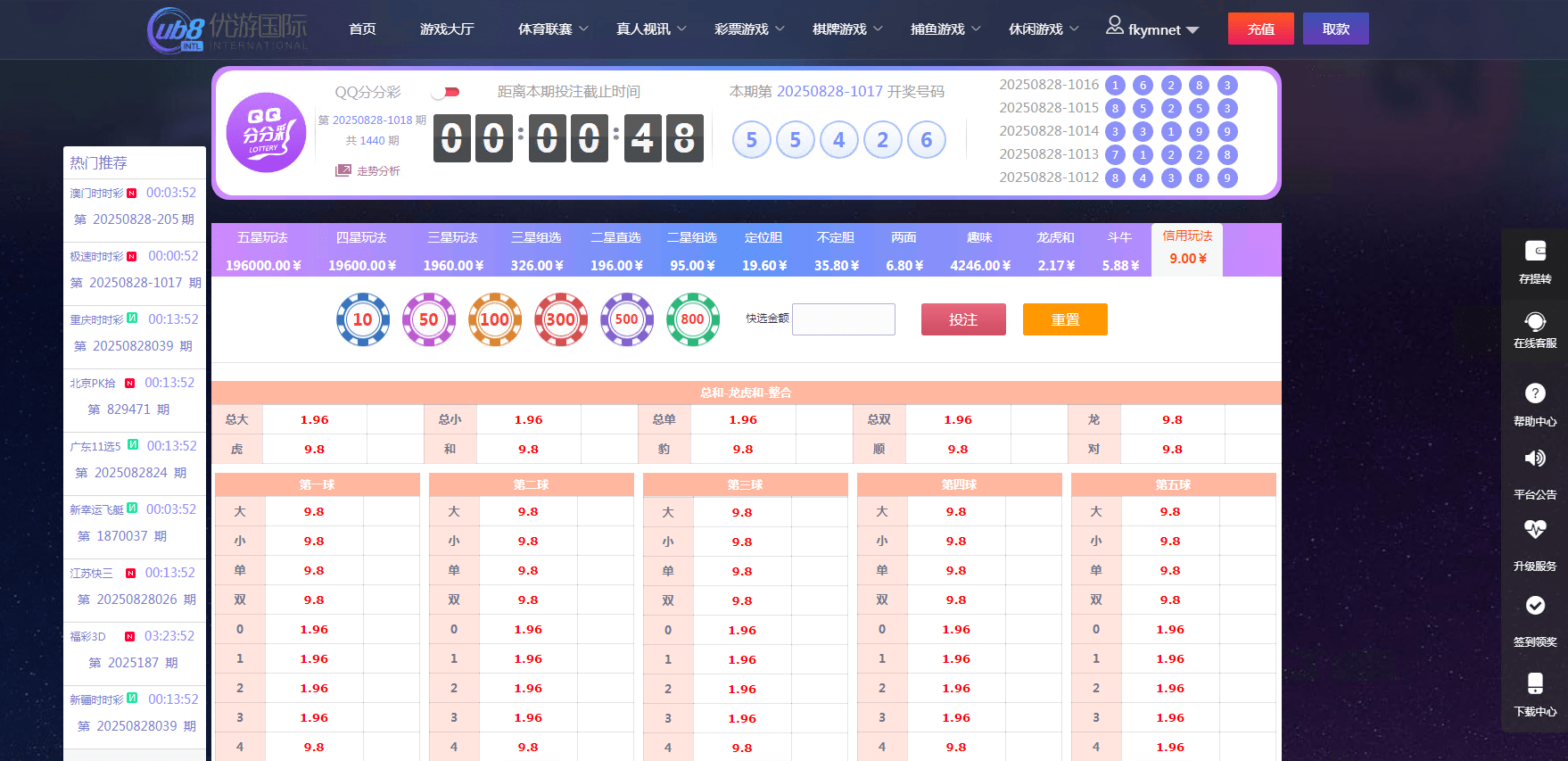
Task: Select 澳门时时彩 in the 热门推荐 list
Action: tap(97, 193)
